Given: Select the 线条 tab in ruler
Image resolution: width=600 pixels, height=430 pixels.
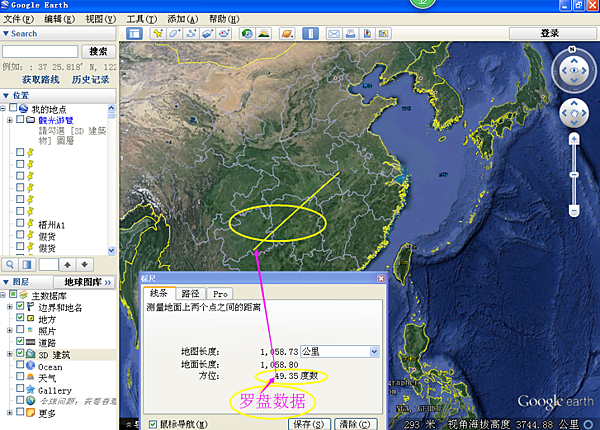Looking at the screenshot, I should (159, 293).
